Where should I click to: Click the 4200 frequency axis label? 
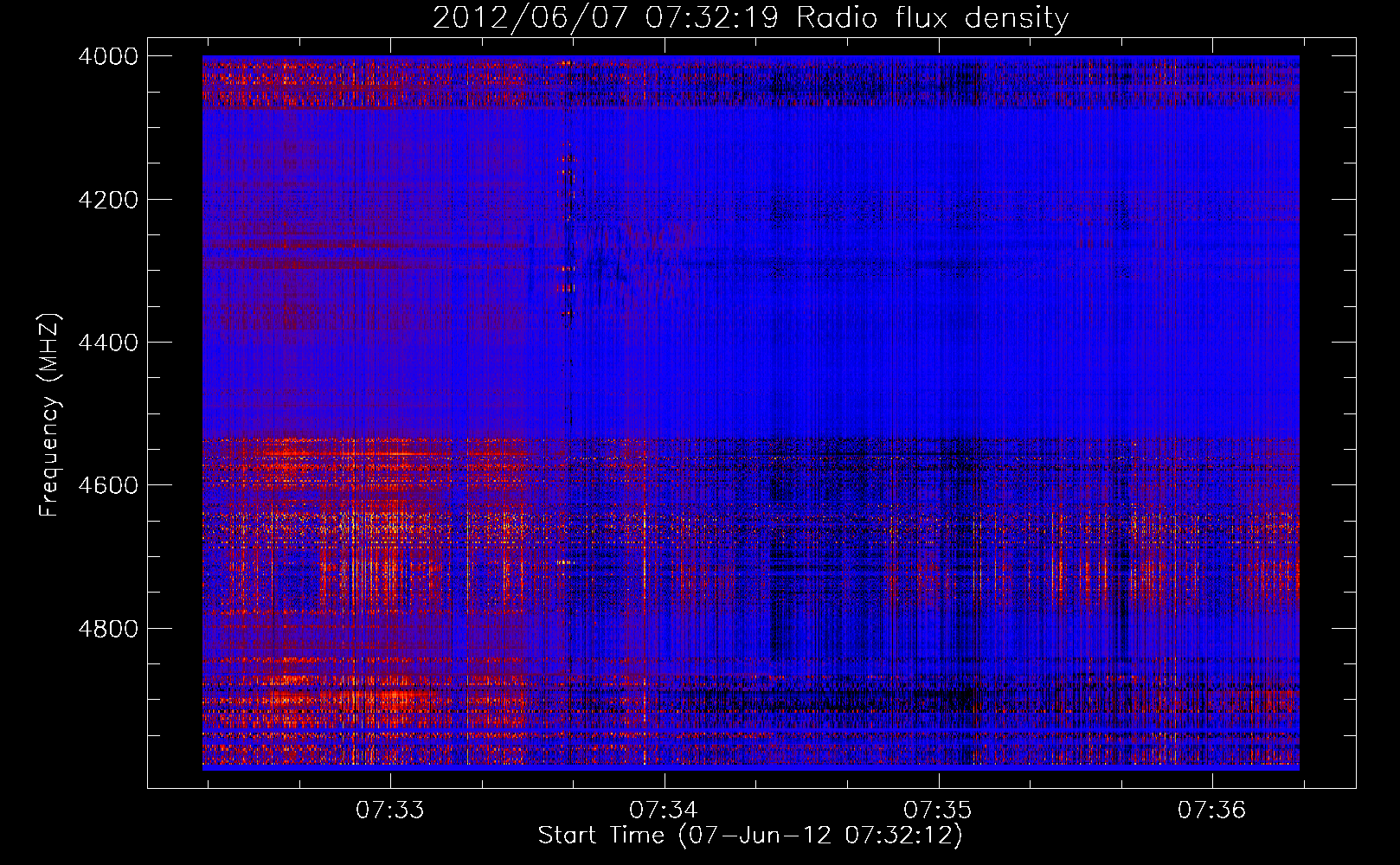pyautogui.click(x=108, y=200)
